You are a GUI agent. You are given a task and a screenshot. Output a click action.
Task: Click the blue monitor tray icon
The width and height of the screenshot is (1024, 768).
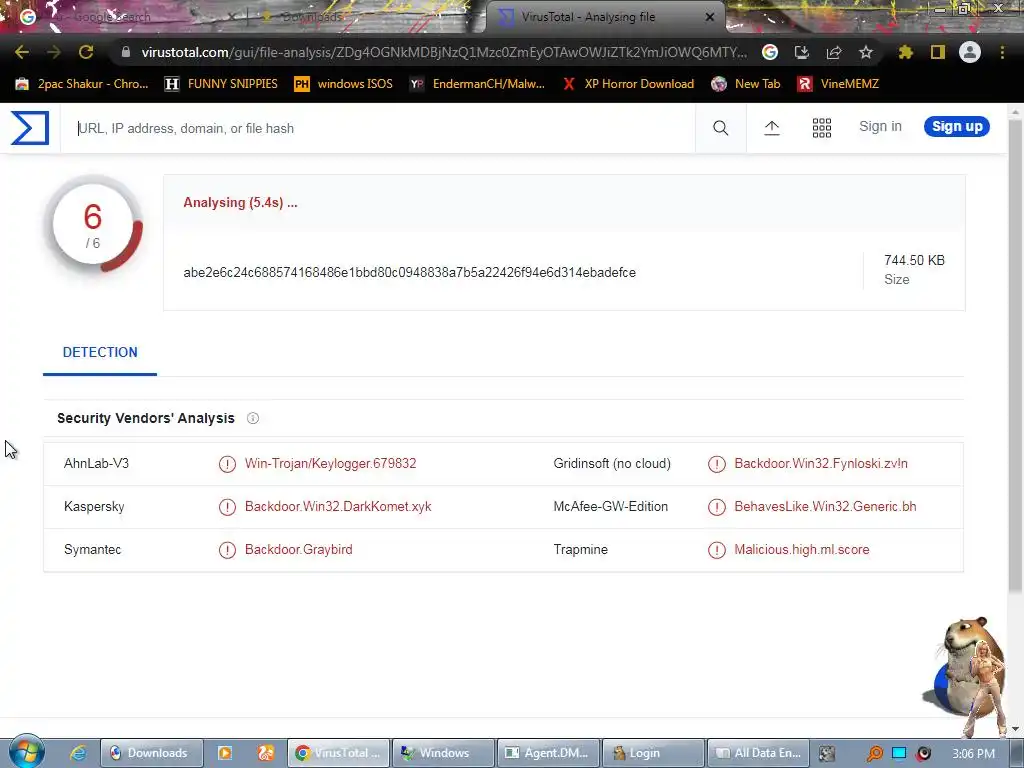(899, 753)
